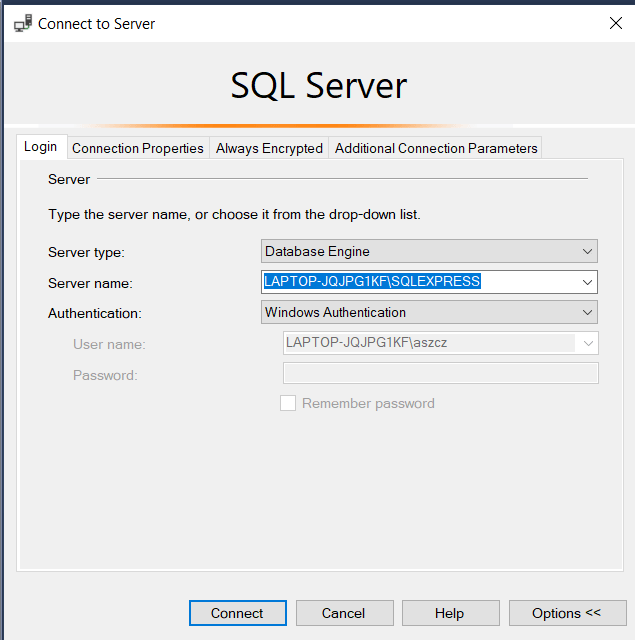Click the disabled Password field
Viewport: 635px width, 640px height.
[x=441, y=374]
